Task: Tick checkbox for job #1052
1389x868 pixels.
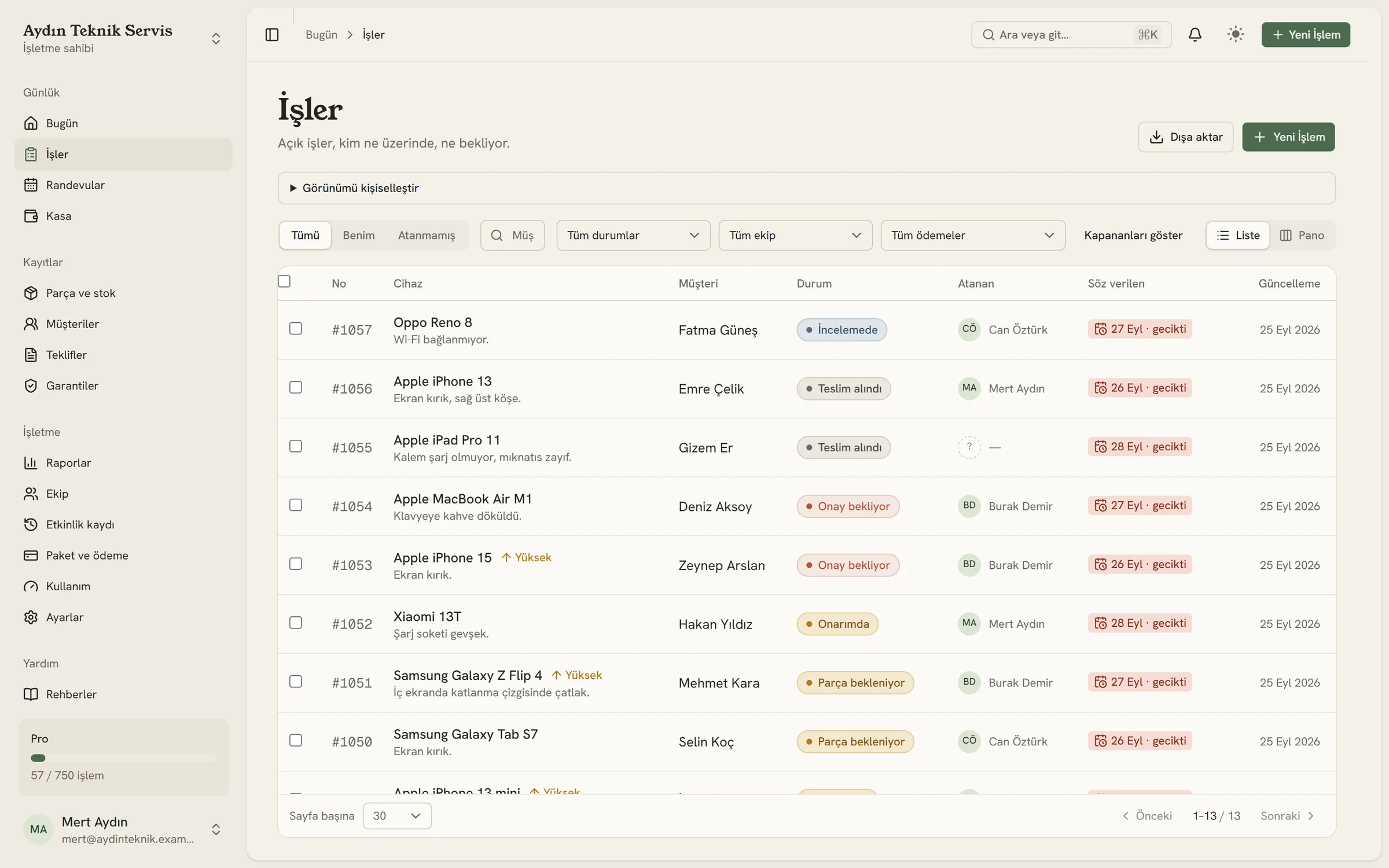Action: [x=296, y=623]
